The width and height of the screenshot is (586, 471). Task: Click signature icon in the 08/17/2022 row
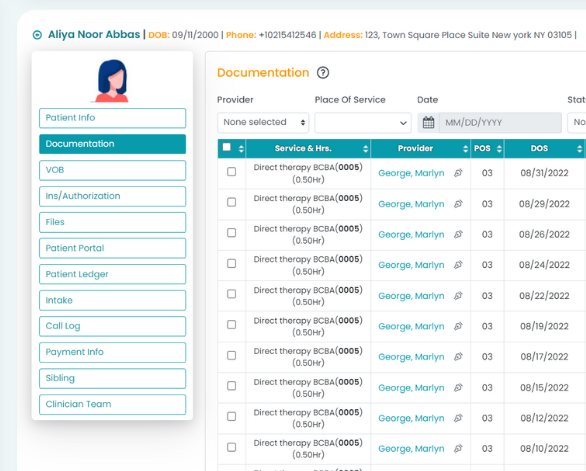(x=458, y=357)
